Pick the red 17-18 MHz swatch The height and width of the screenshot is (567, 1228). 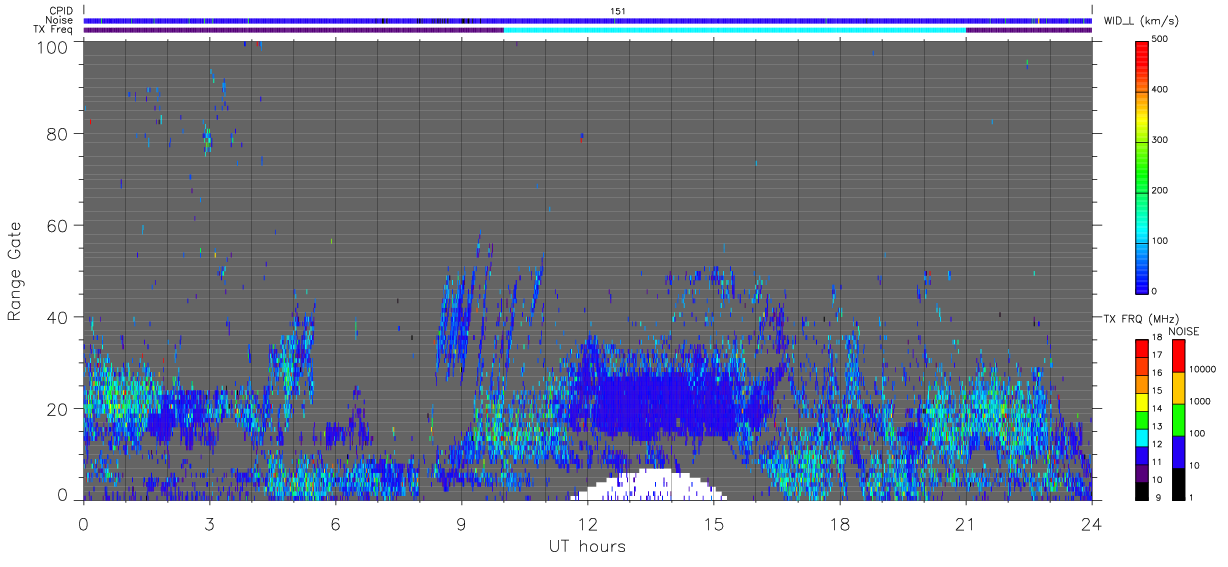pyautogui.click(x=1142, y=348)
